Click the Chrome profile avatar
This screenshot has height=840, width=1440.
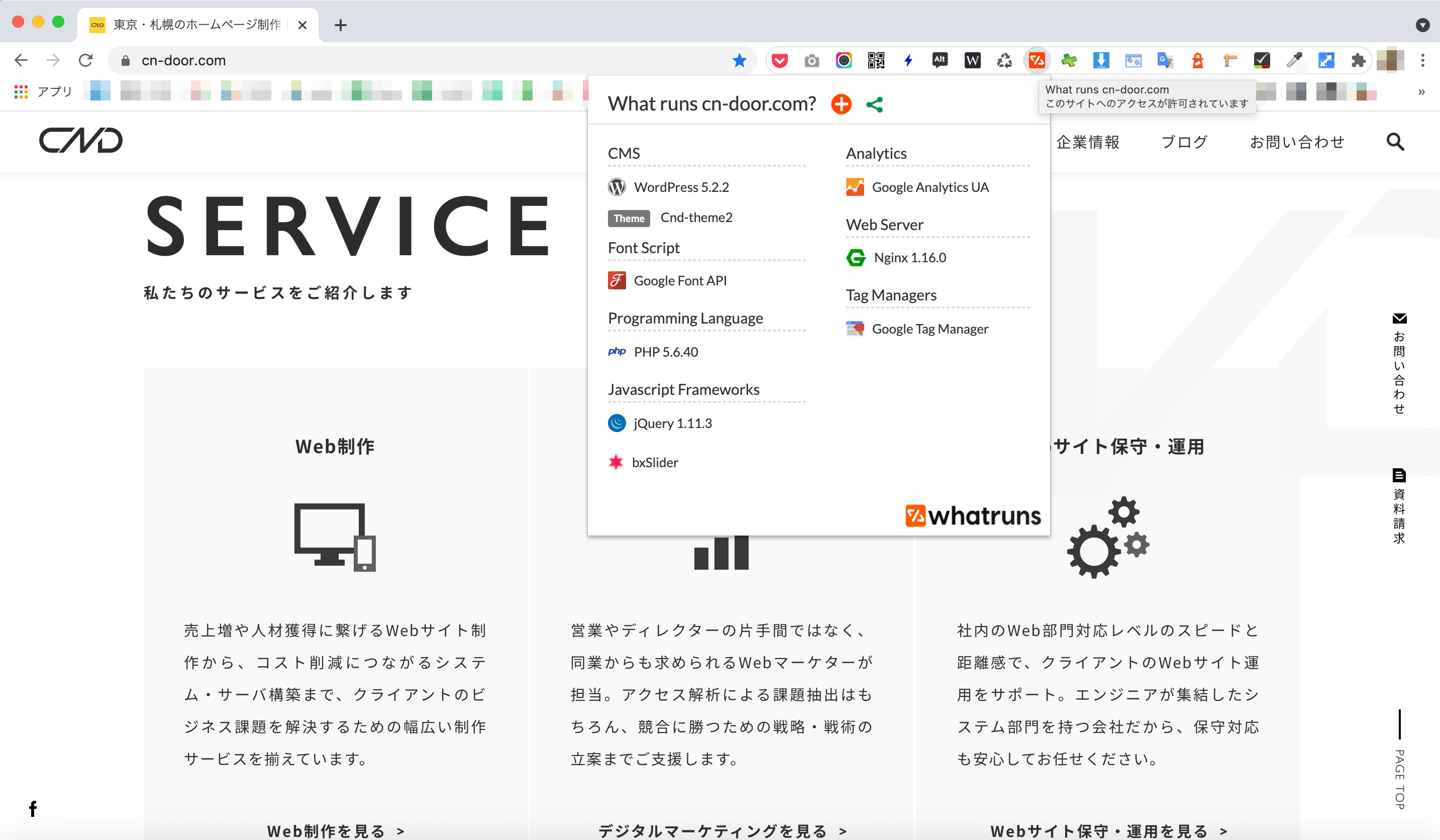coord(1390,60)
